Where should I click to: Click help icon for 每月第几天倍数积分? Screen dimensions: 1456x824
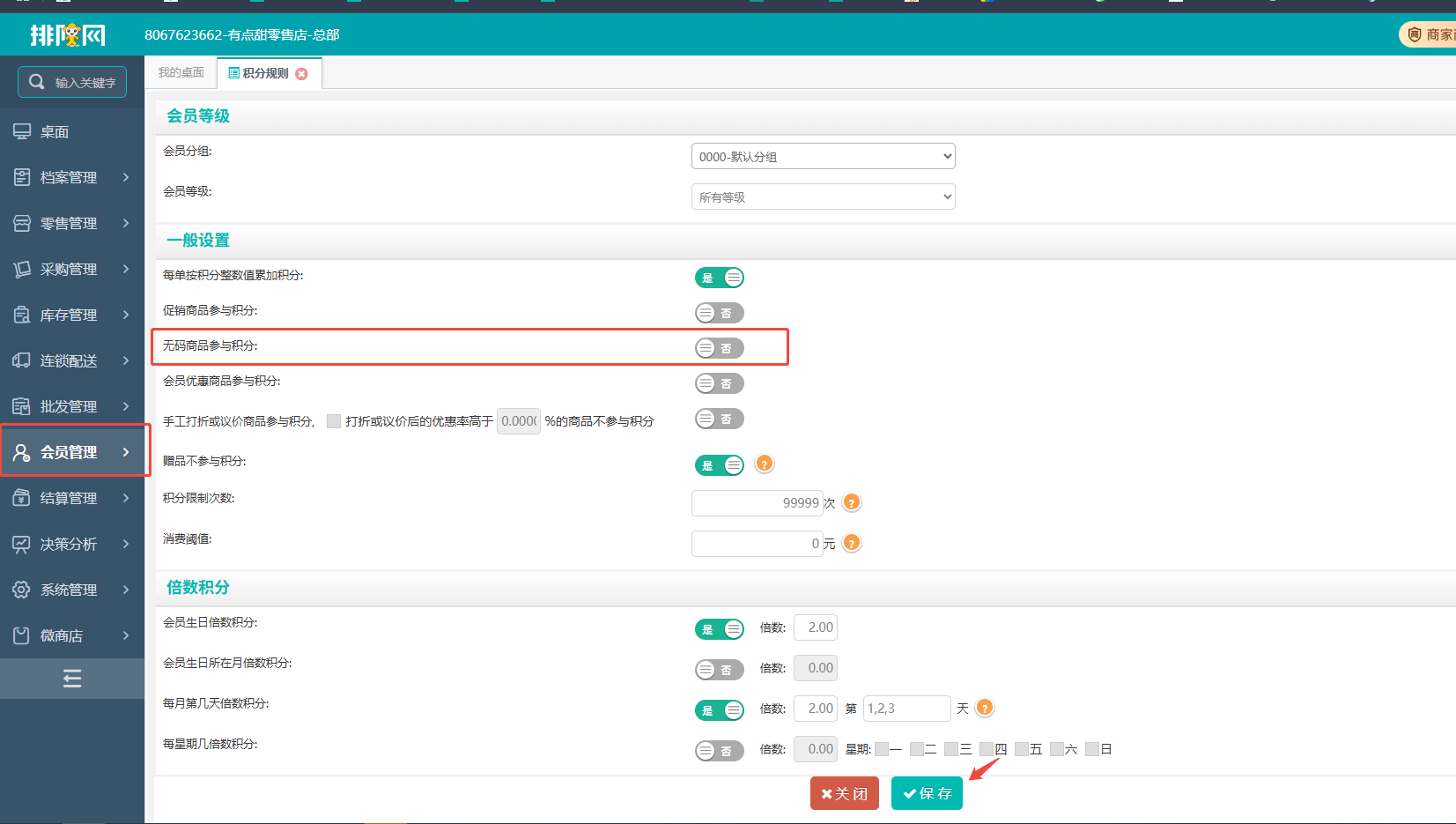tap(985, 708)
